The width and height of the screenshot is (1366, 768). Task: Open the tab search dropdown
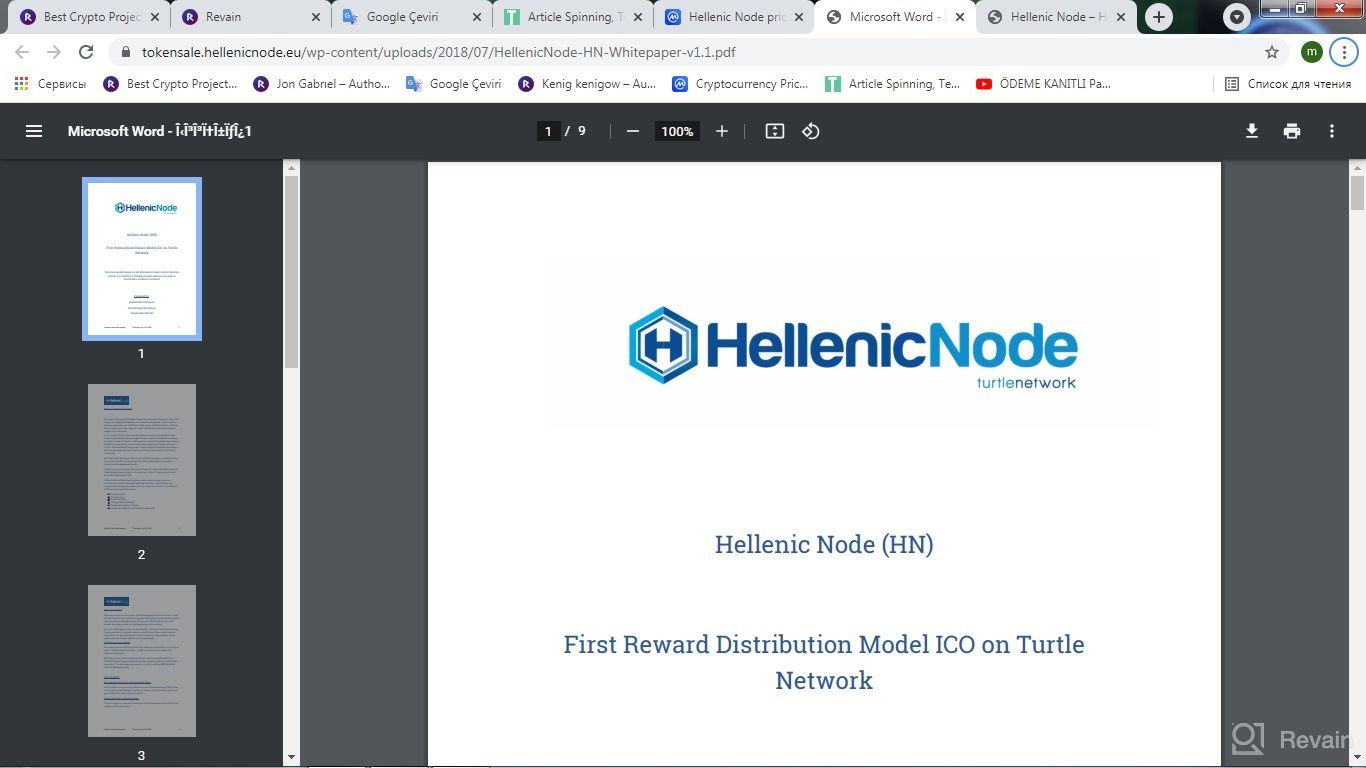tap(1237, 17)
